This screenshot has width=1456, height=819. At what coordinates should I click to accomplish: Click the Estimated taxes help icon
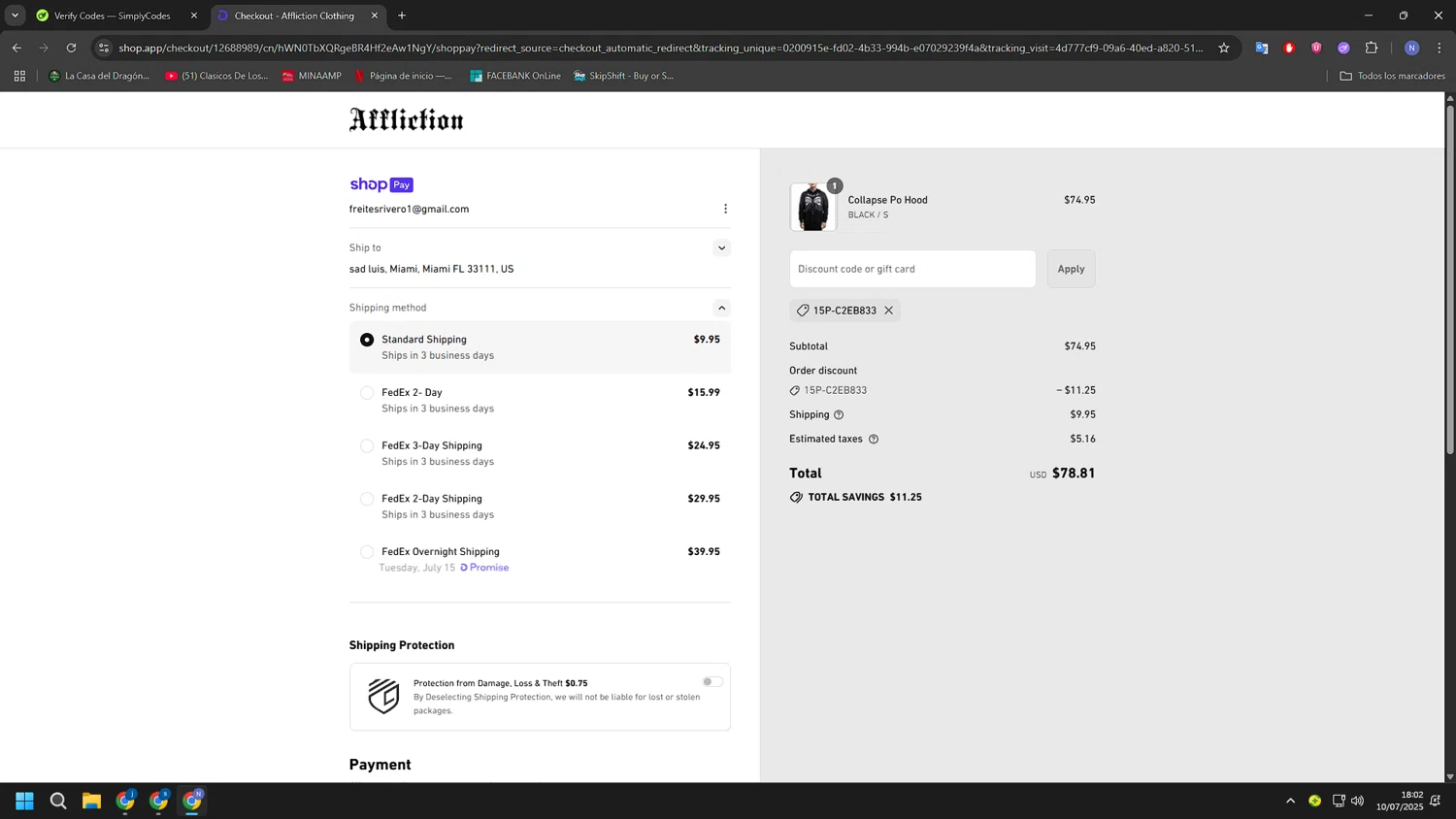point(874,439)
